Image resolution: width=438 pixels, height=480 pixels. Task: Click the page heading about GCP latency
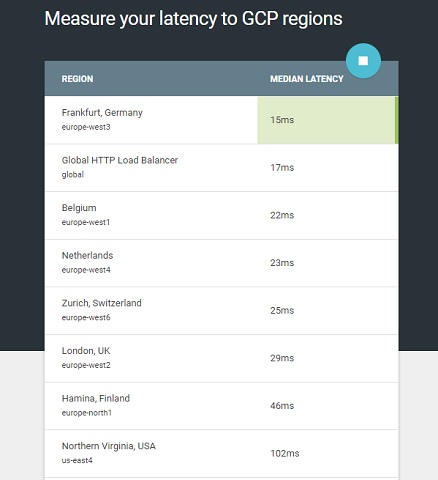coord(193,19)
